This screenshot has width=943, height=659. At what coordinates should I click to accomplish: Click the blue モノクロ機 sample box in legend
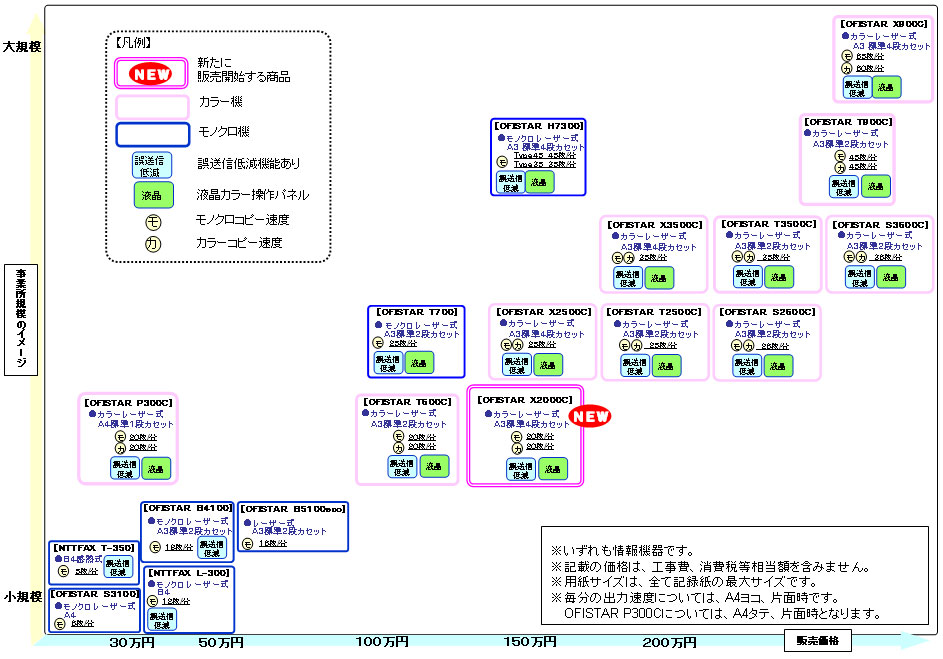point(153,134)
